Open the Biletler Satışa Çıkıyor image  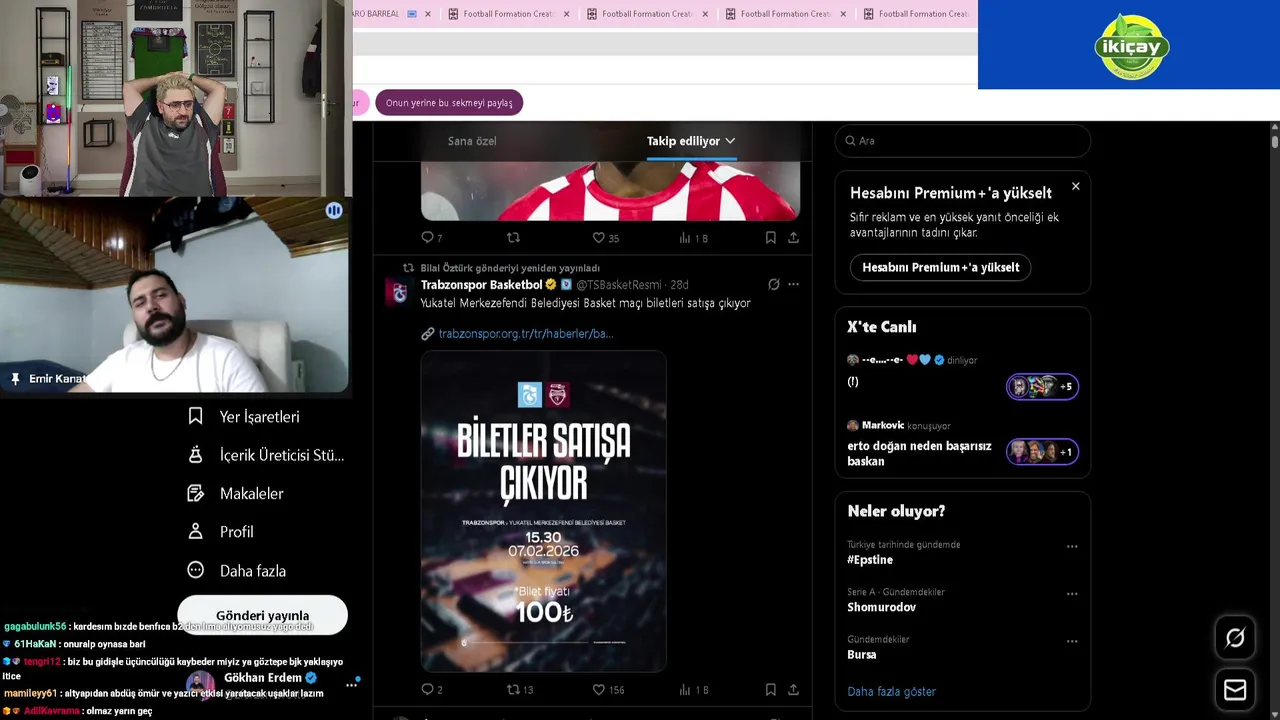[x=543, y=511]
